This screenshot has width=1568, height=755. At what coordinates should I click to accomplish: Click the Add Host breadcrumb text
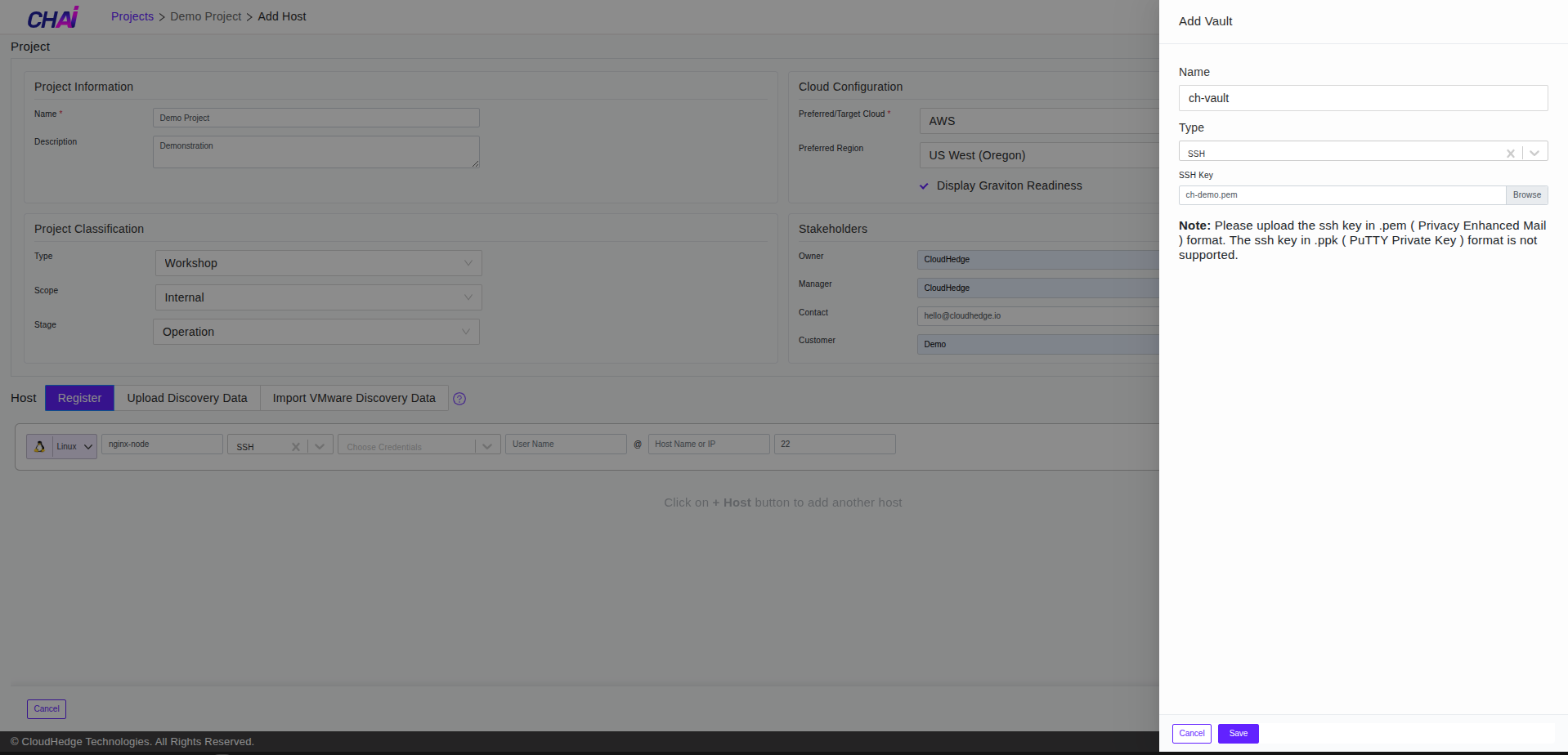282,16
